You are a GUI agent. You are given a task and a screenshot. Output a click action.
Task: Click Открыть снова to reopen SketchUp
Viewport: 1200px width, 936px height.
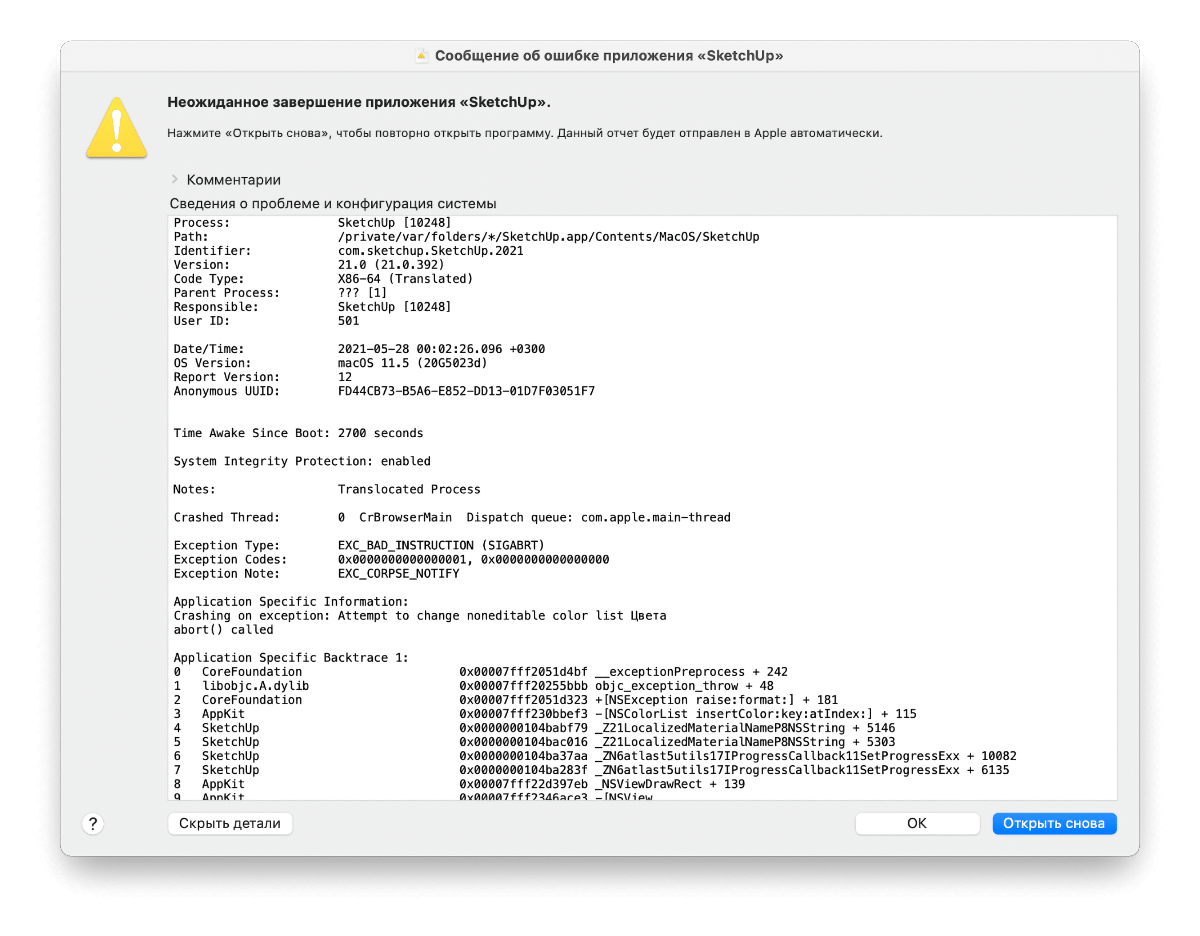[x=1054, y=824]
